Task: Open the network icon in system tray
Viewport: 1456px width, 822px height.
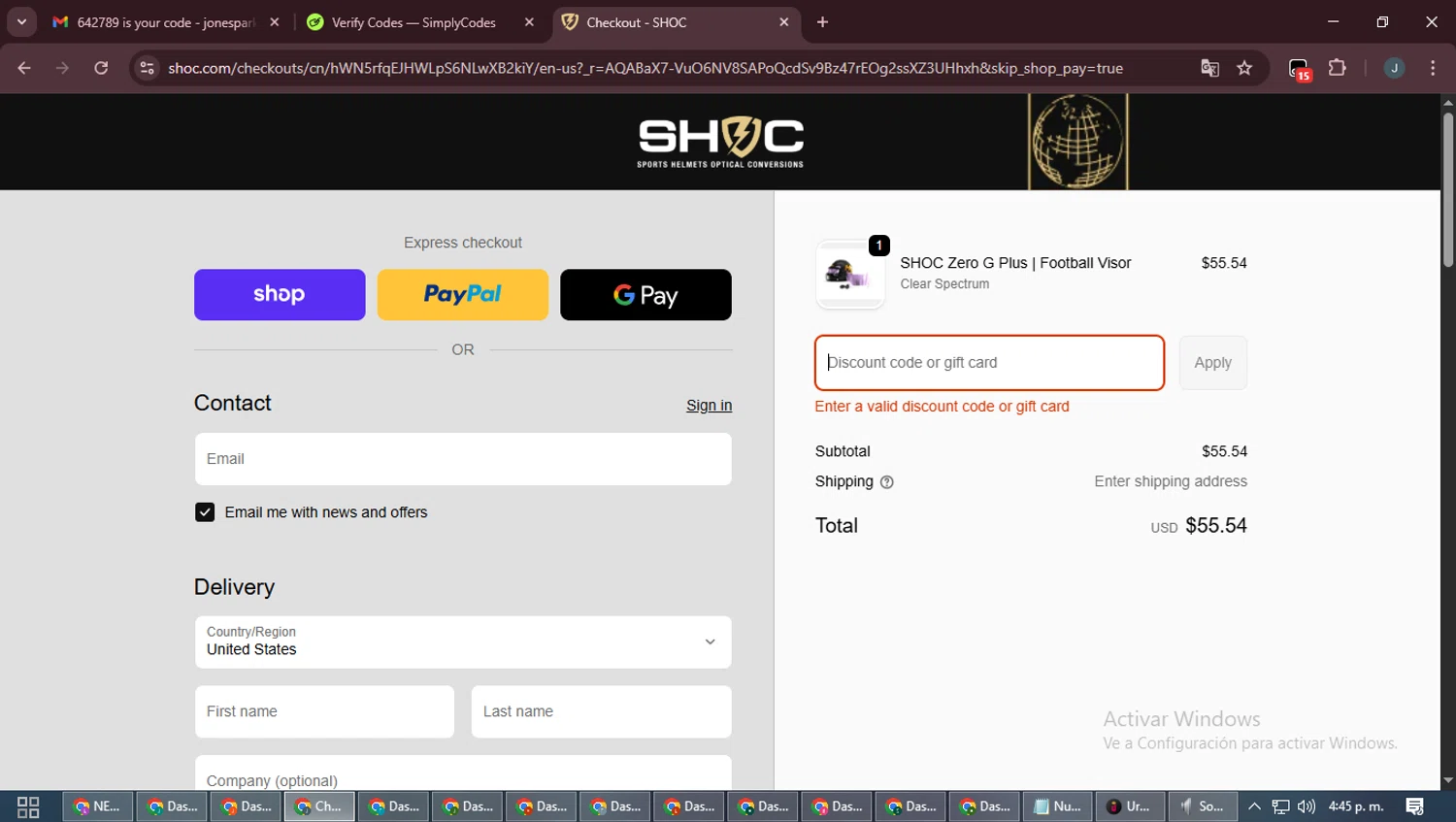Action: click(1281, 806)
